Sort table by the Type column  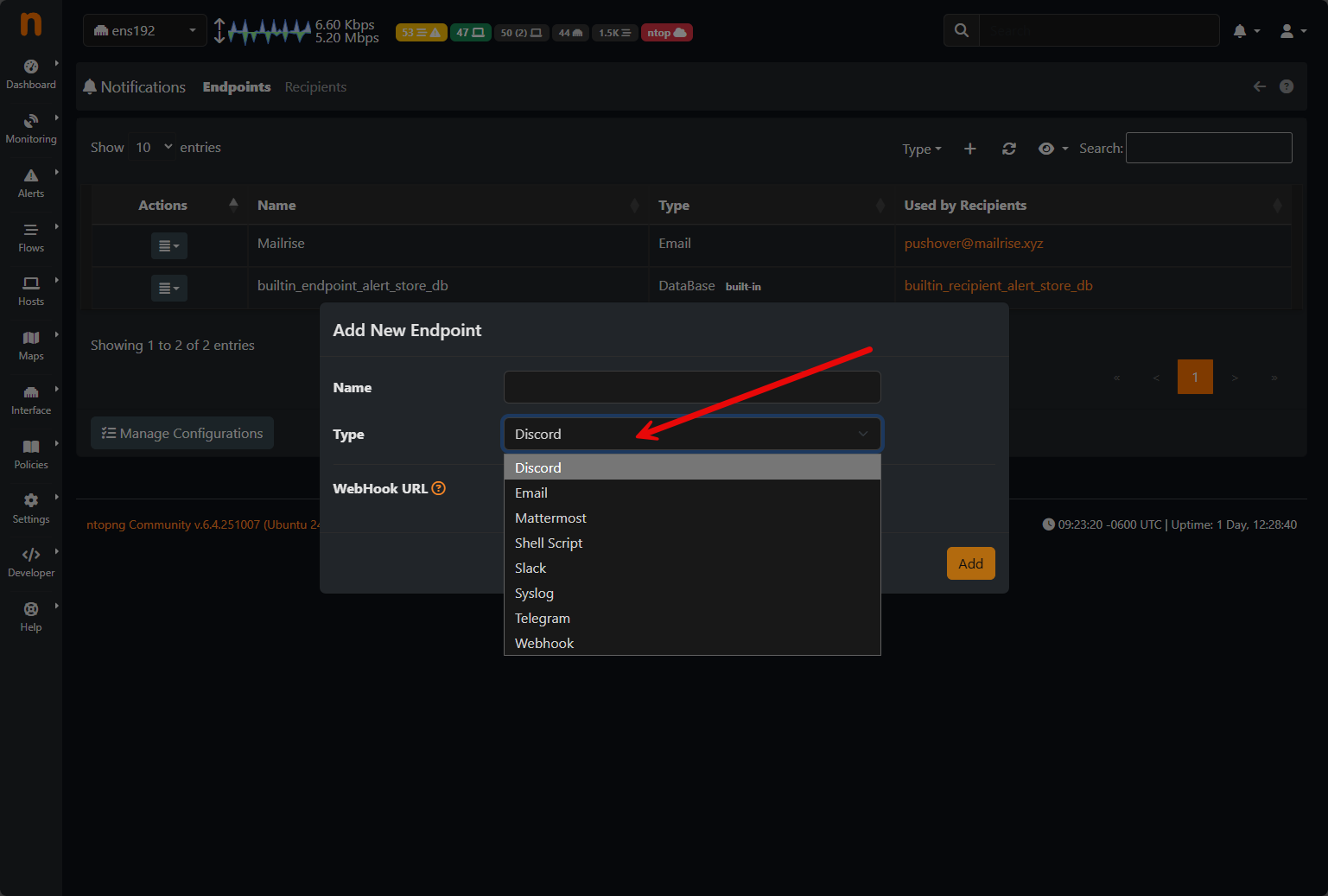pyautogui.click(x=772, y=206)
